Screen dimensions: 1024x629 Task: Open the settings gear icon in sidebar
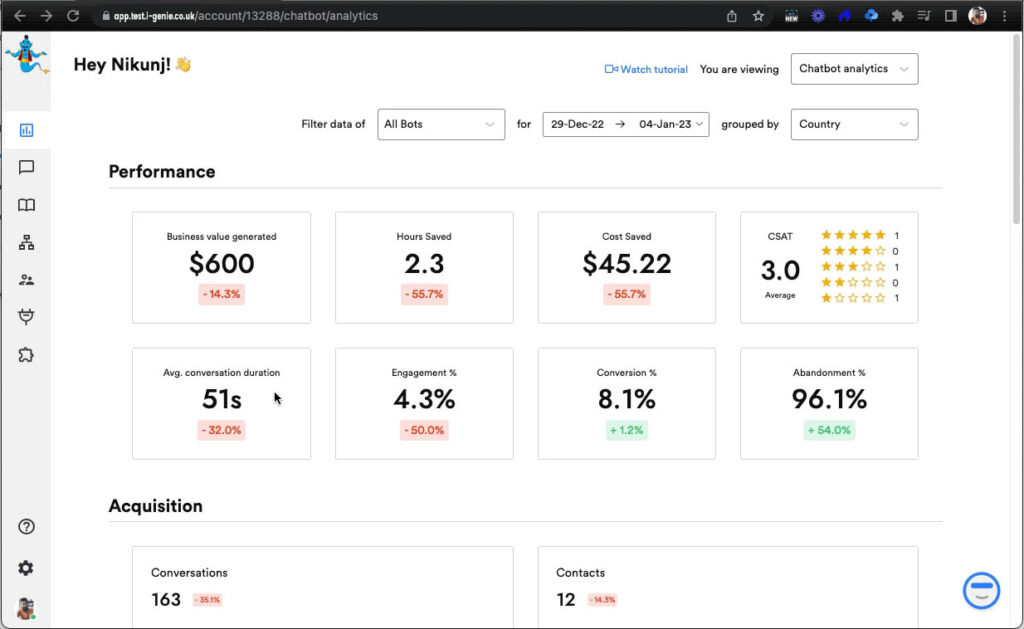[x=26, y=568]
